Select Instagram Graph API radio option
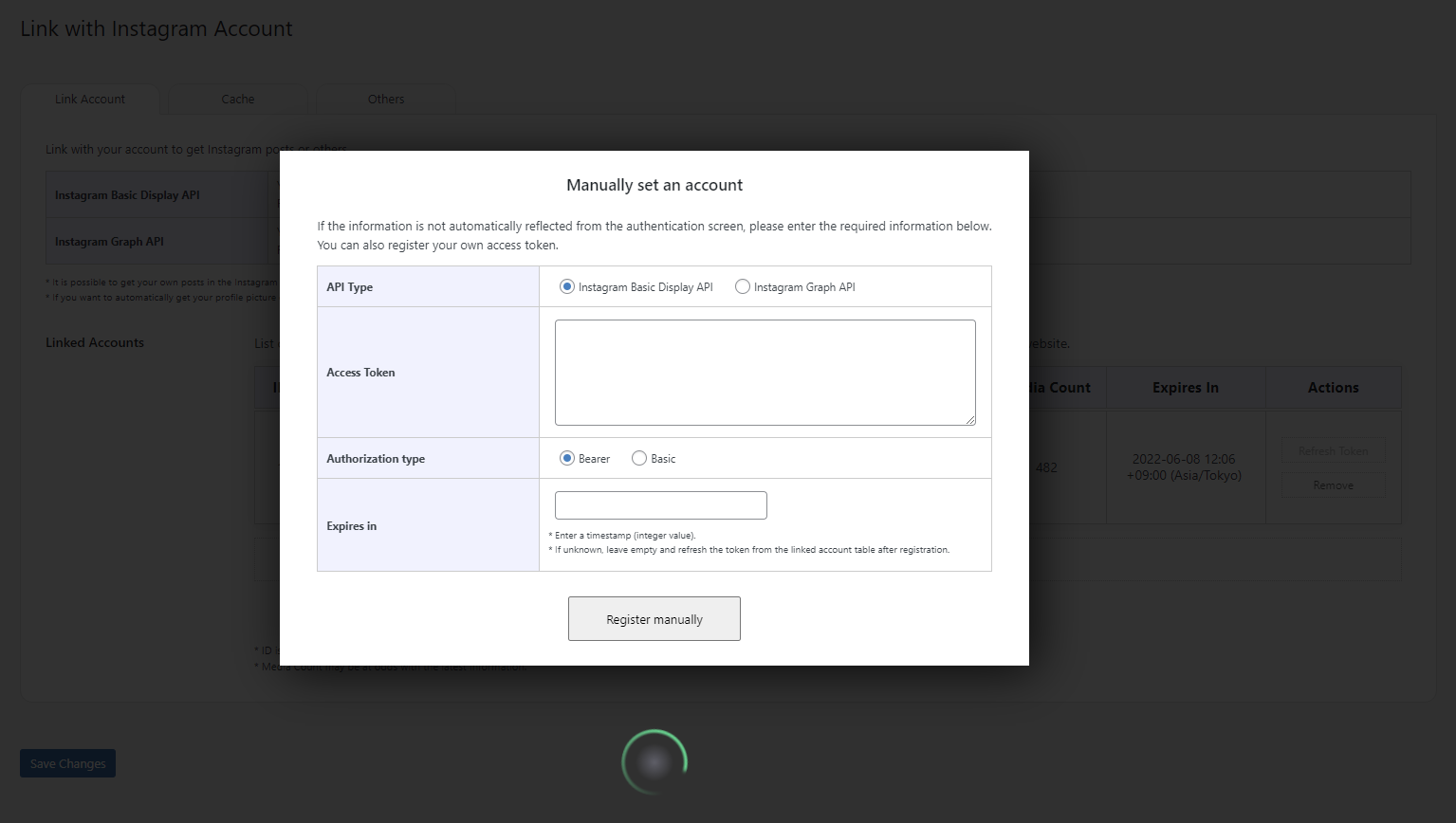This screenshot has height=823, width=1456. [743, 286]
